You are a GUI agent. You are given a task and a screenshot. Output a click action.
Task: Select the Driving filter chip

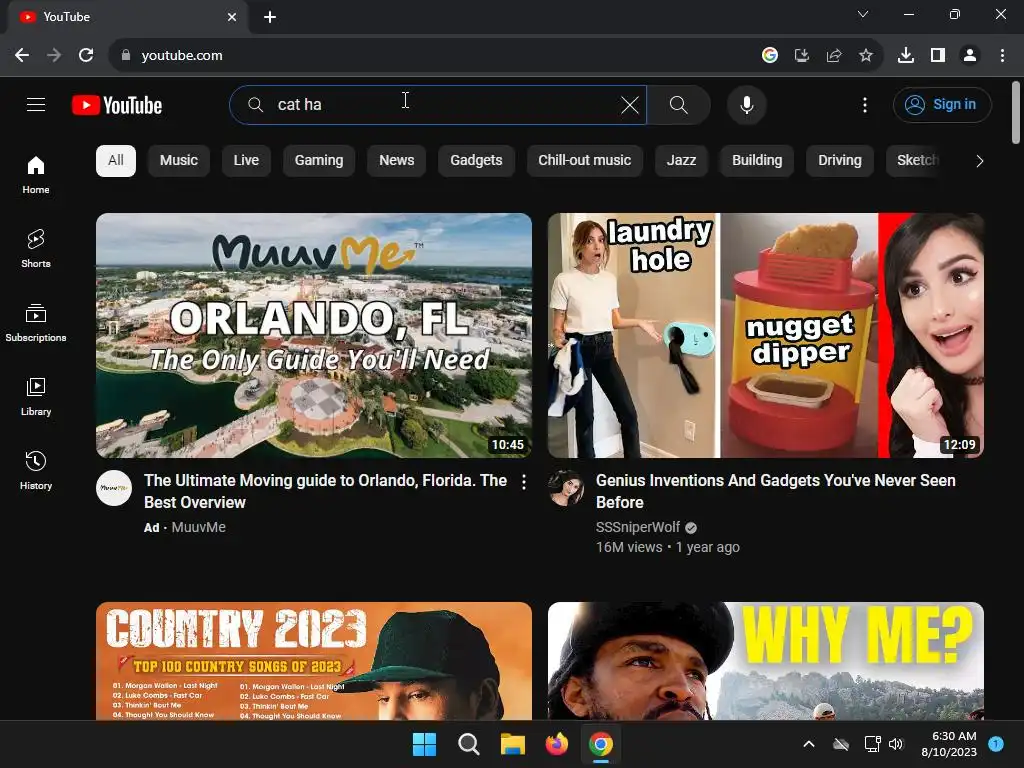pyautogui.click(x=840, y=161)
